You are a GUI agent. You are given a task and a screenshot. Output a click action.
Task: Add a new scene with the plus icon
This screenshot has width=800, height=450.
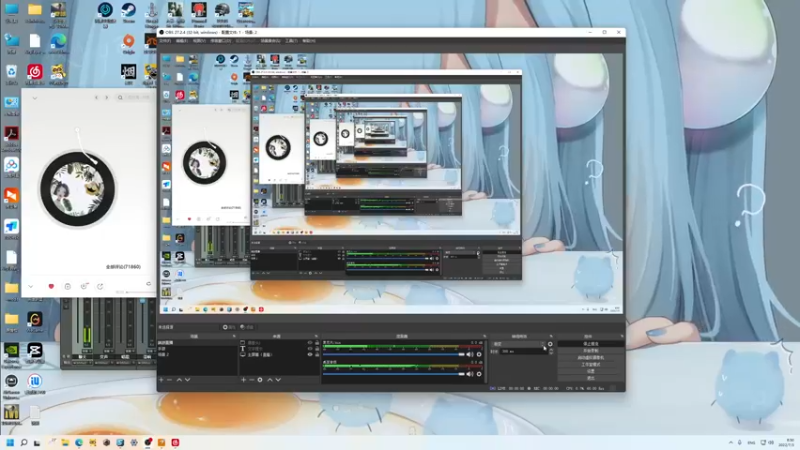[161, 380]
